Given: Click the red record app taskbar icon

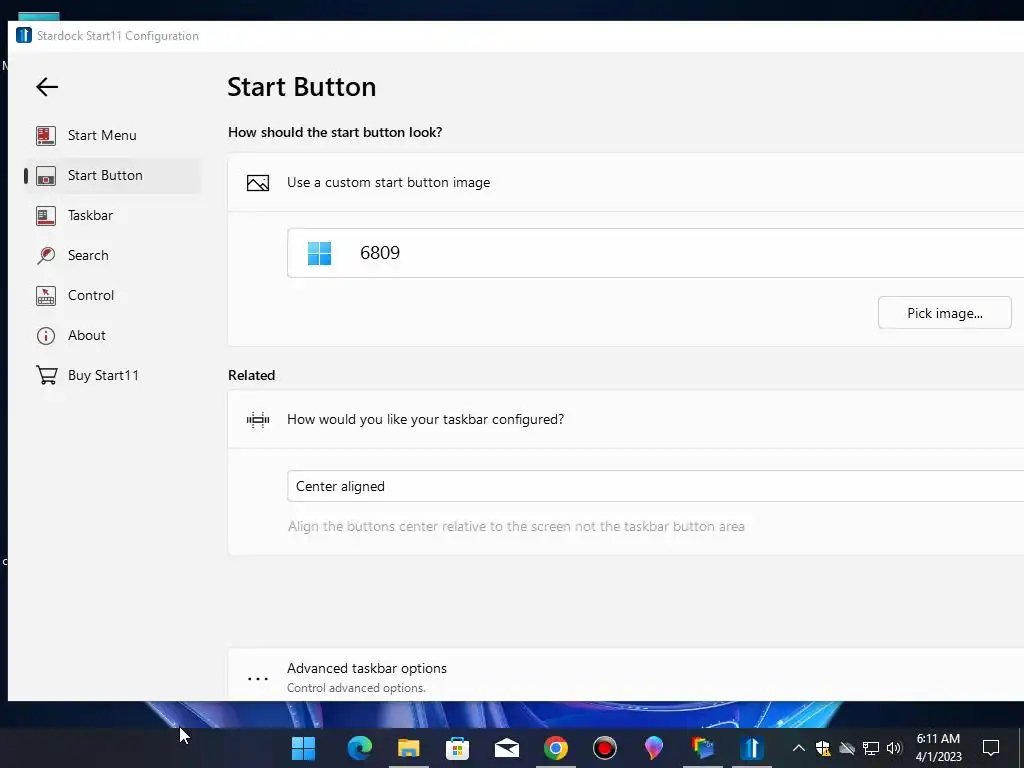Looking at the screenshot, I should pyautogui.click(x=605, y=748).
